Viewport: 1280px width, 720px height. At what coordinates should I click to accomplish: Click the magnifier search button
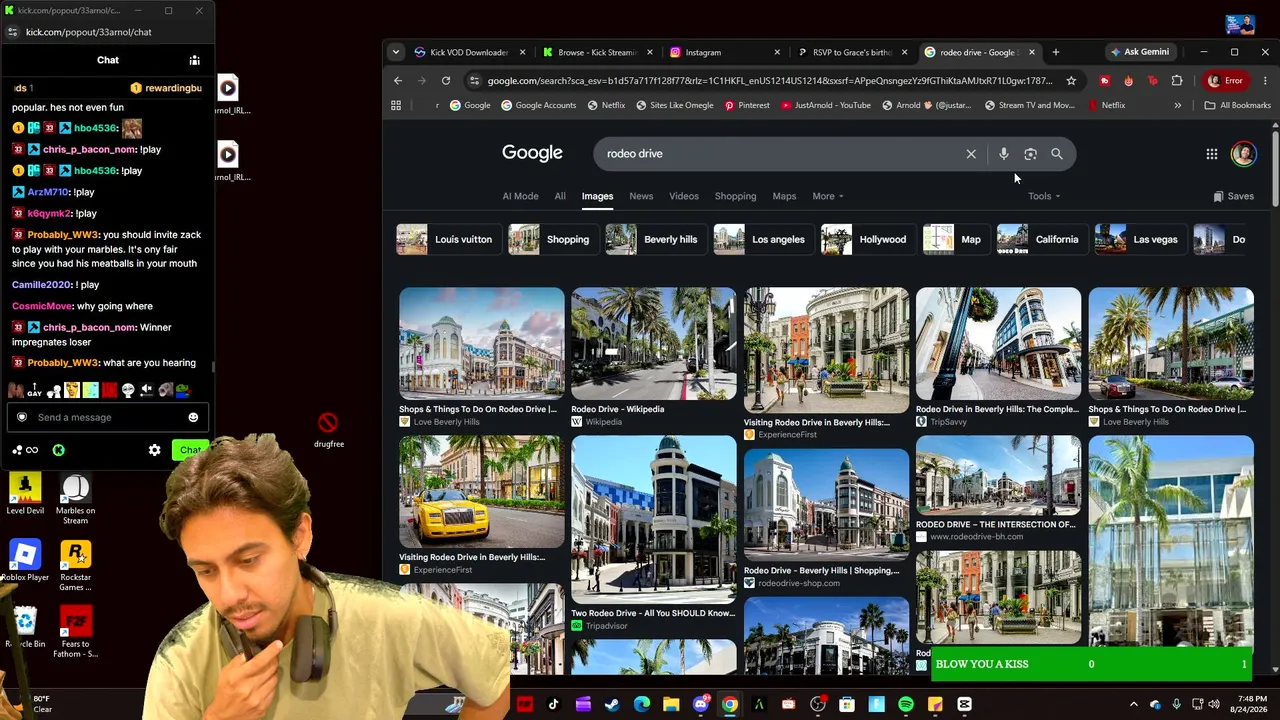click(1057, 154)
